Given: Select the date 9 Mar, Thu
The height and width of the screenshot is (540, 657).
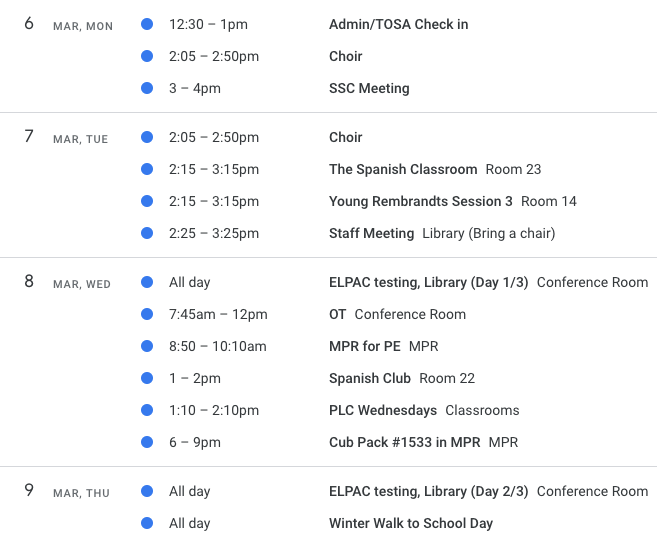Looking at the screenshot, I should pyautogui.click(x=67, y=491).
